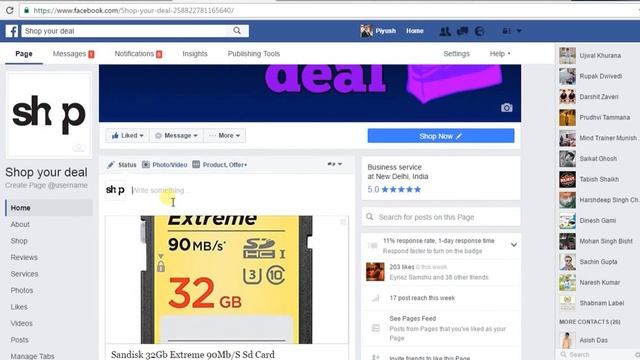Open the More dropdown button

coord(224,136)
